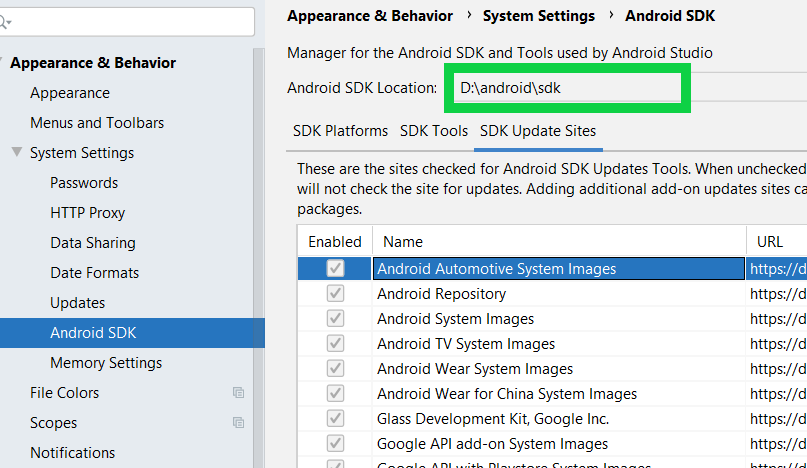Open the SDK Tools tab

point(434,131)
